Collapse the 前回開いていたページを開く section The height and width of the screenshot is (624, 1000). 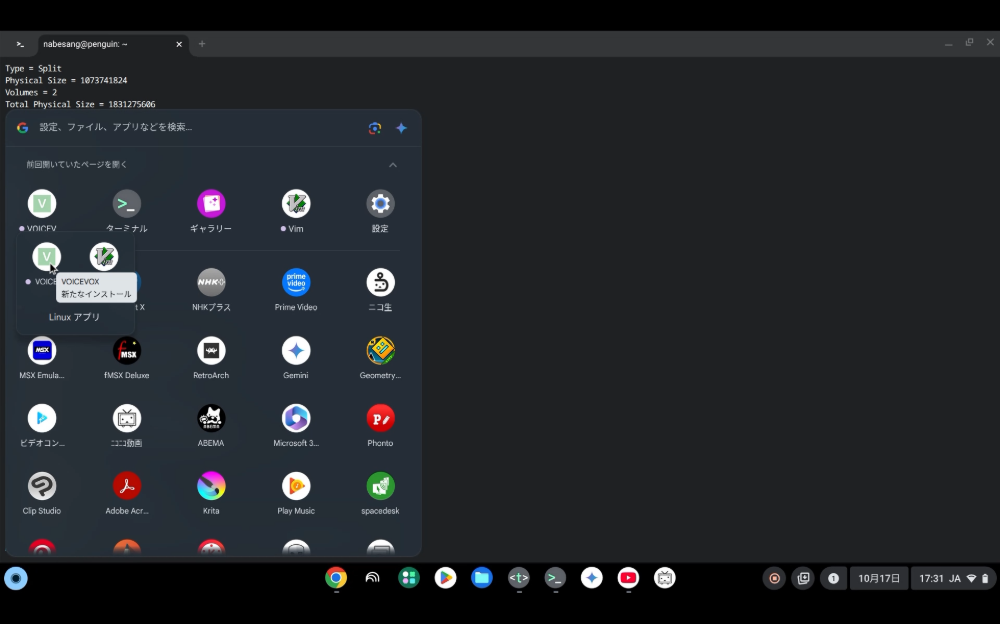393,165
